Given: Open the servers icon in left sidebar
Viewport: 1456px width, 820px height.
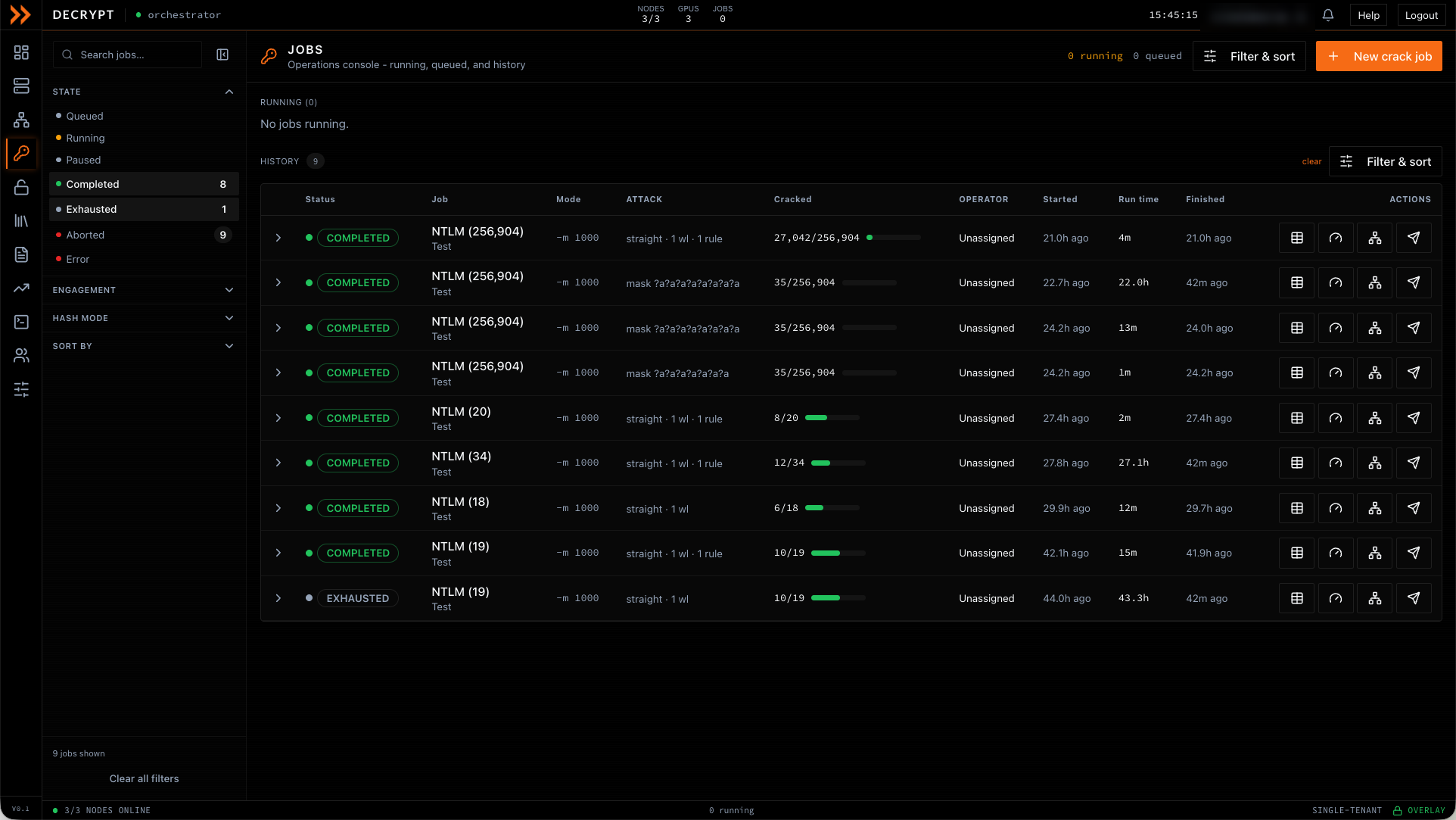Looking at the screenshot, I should [x=21, y=86].
